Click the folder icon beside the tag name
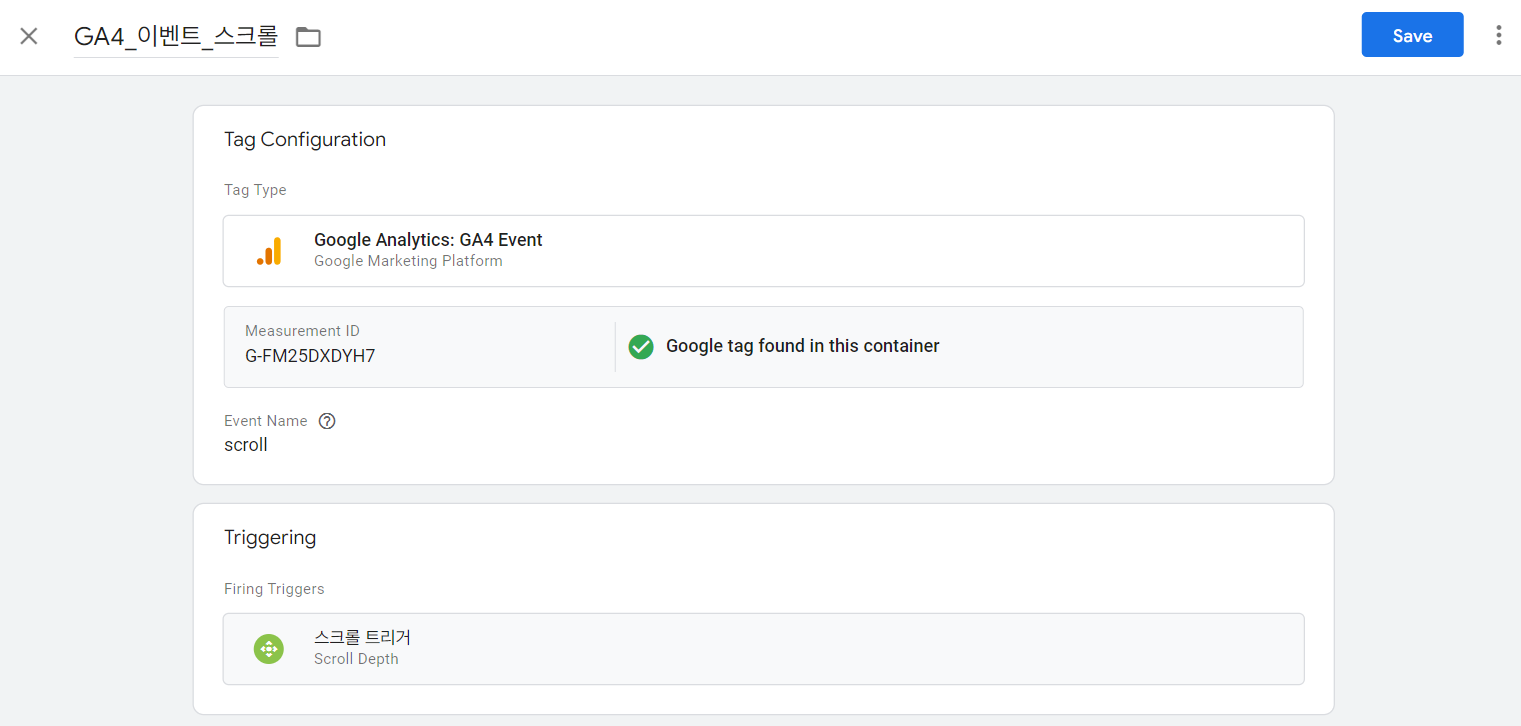Image resolution: width=1521 pixels, height=726 pixels. 308,37
